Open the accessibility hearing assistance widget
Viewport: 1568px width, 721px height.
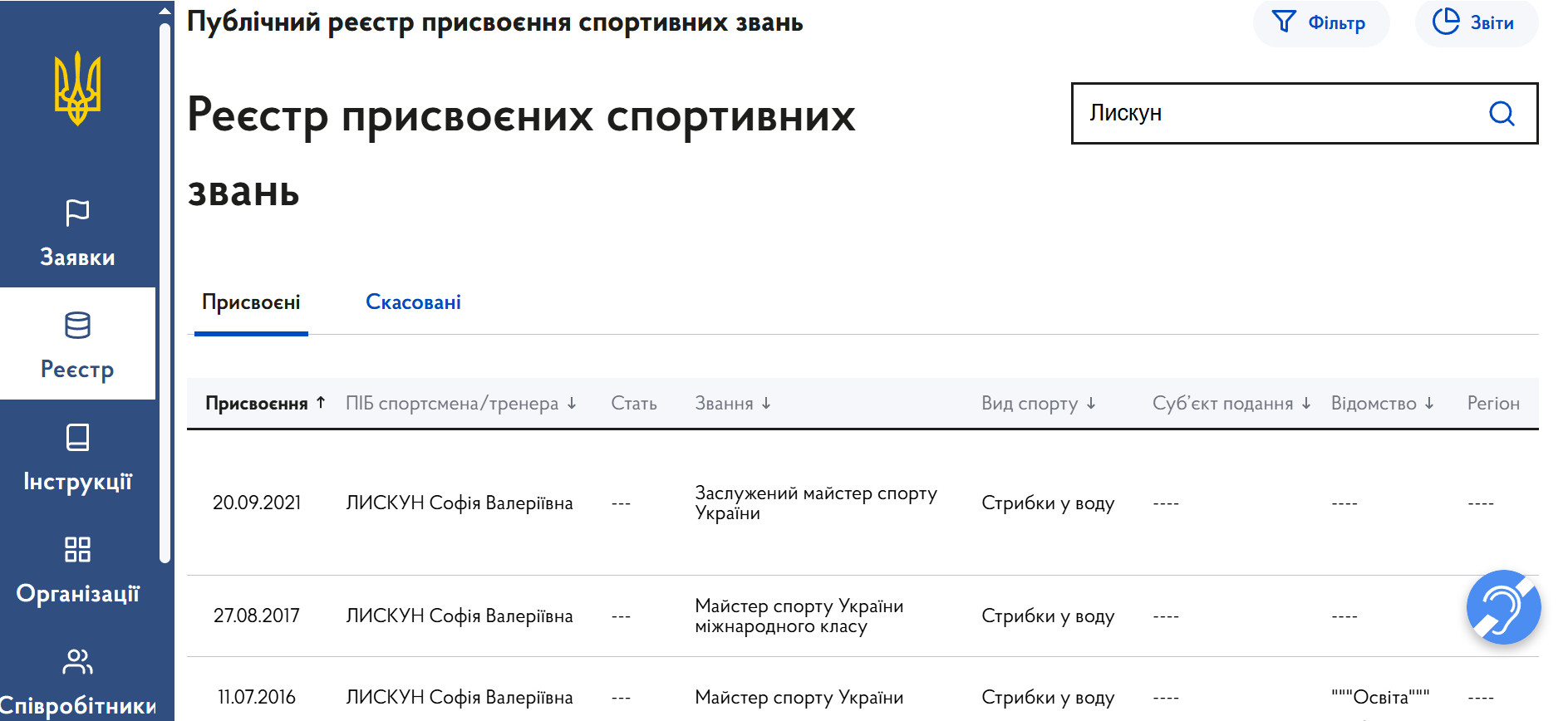point(1502,607)
